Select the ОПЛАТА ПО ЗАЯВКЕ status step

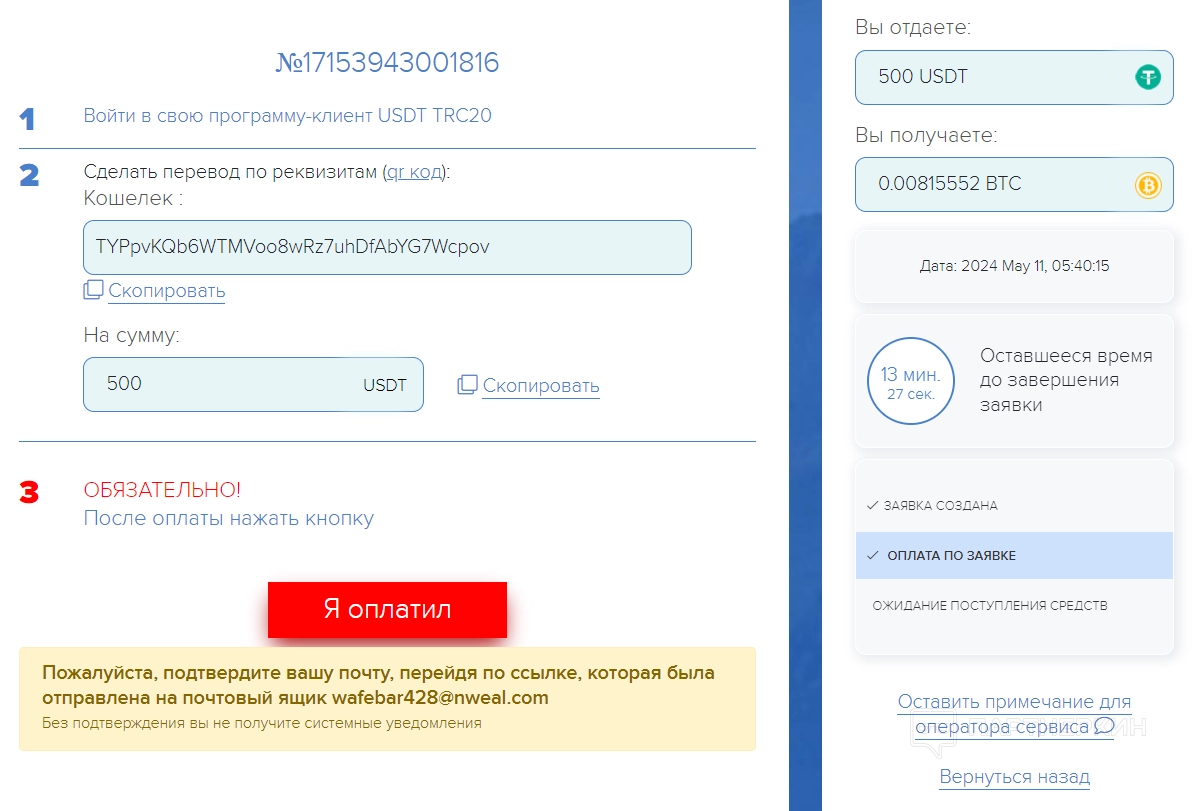pos(1014,556)
